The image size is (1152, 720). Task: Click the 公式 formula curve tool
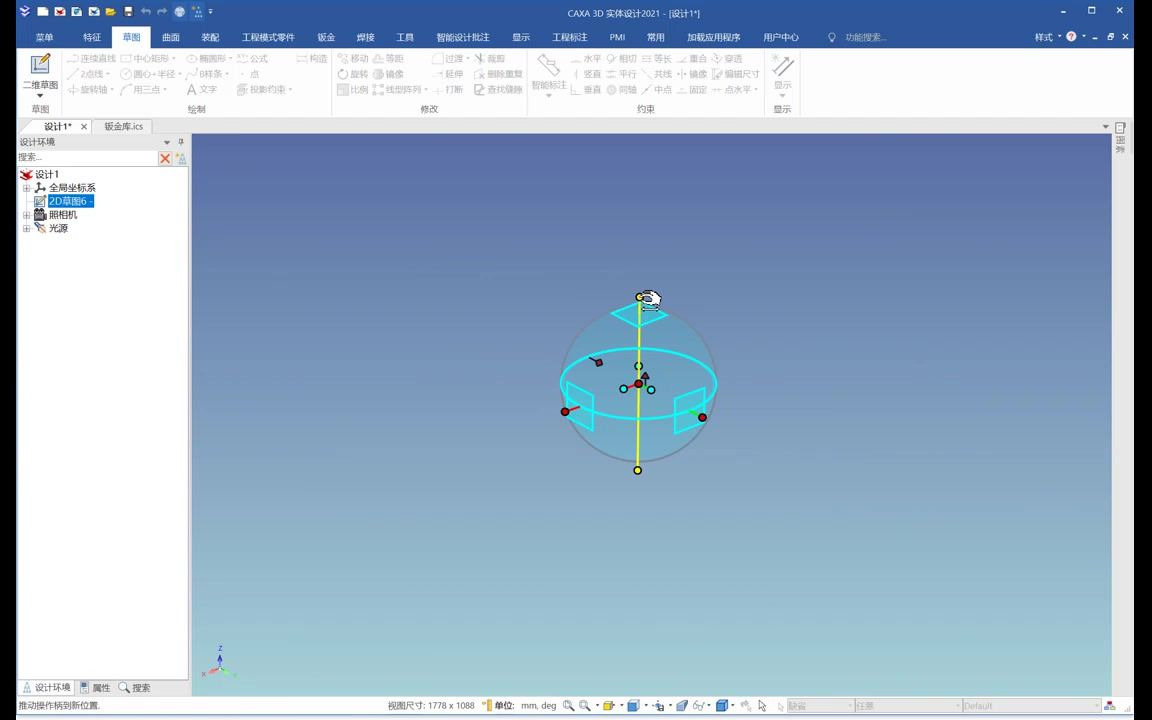[252, 58]
